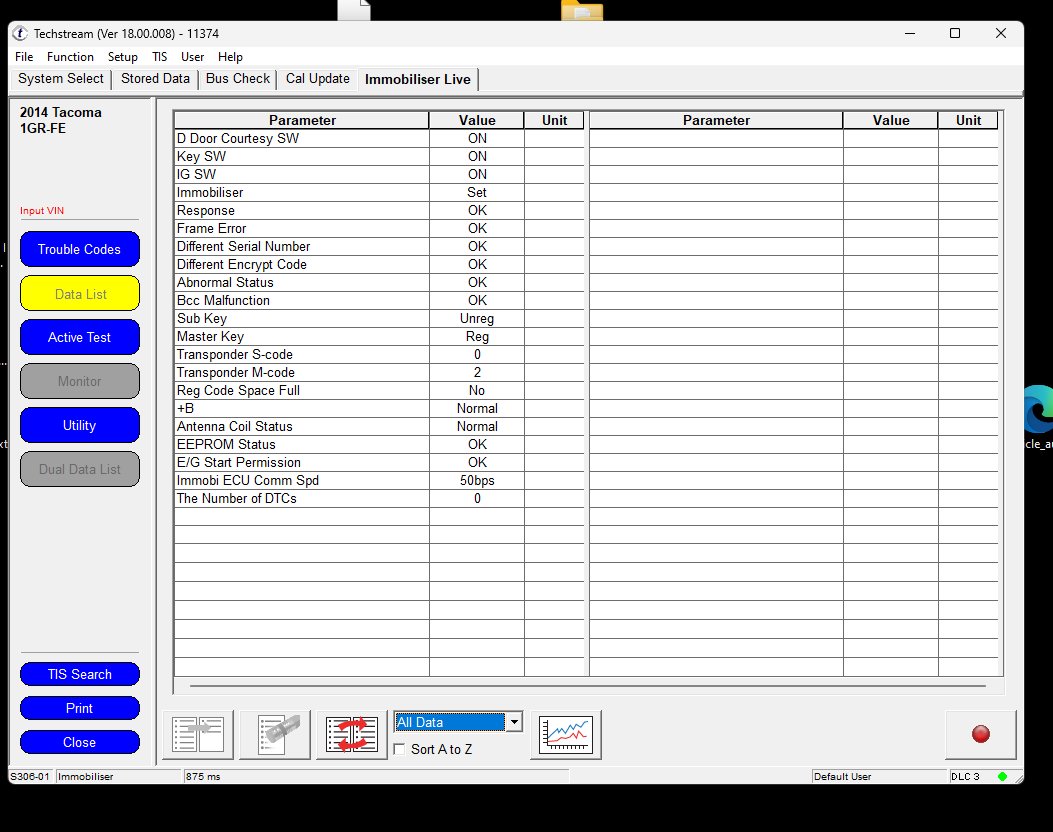Image resolution: width=1053 pixels, height=832 pixels.
Task: Select the Different Serial Number row
Action: [379, 246]
